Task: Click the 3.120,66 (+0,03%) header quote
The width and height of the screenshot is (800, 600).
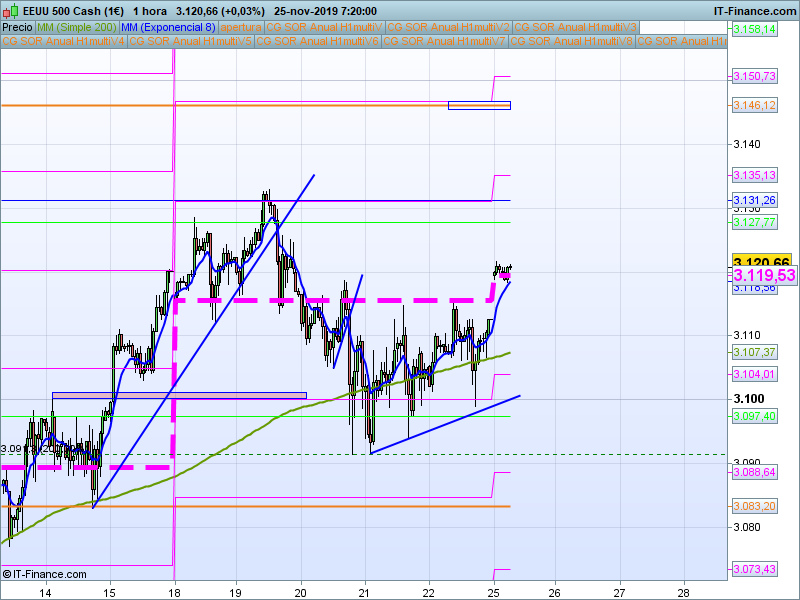Action: point(220,11)
